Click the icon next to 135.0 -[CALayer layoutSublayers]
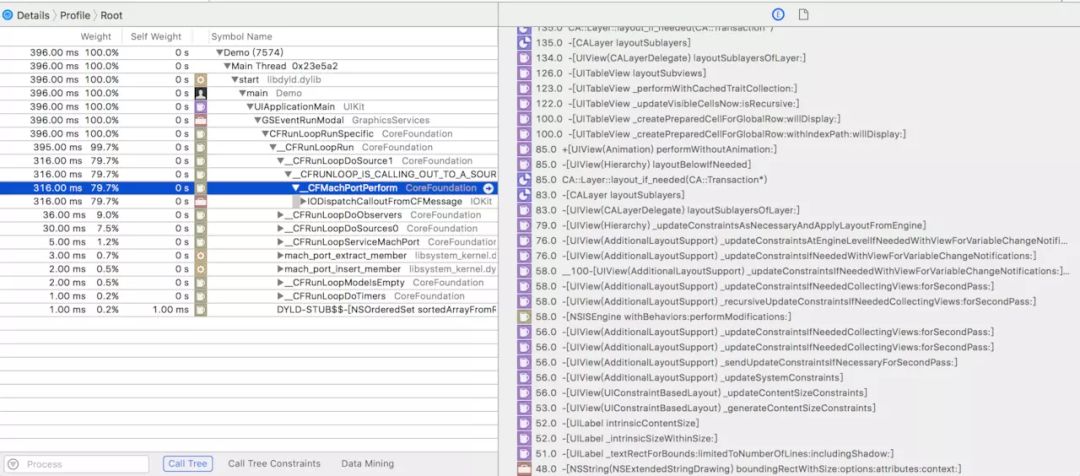The height and width of the screenshot is (476, 1080). [x=523, y=43]
